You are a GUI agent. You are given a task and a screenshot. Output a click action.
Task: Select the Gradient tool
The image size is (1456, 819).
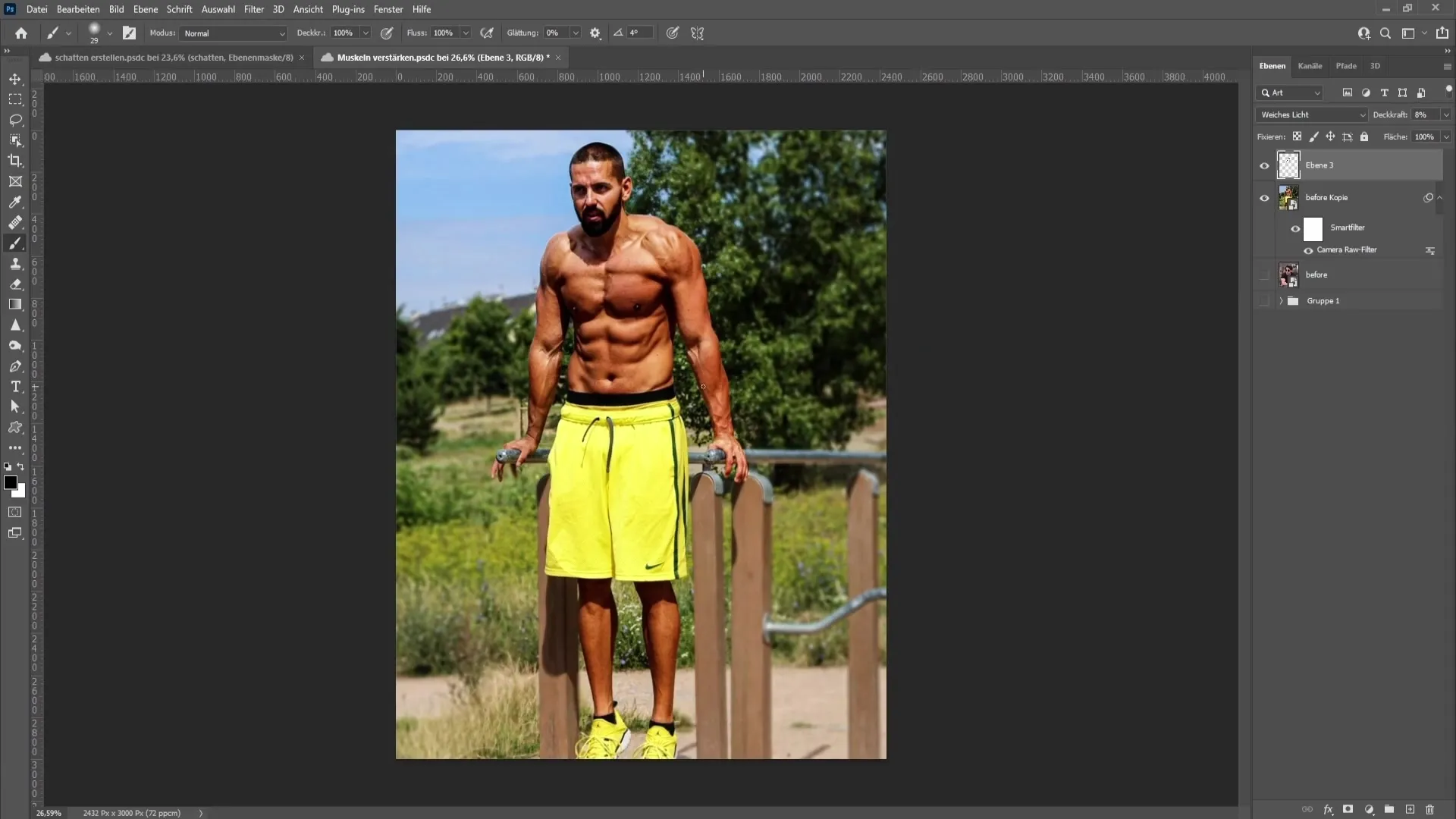15,304
